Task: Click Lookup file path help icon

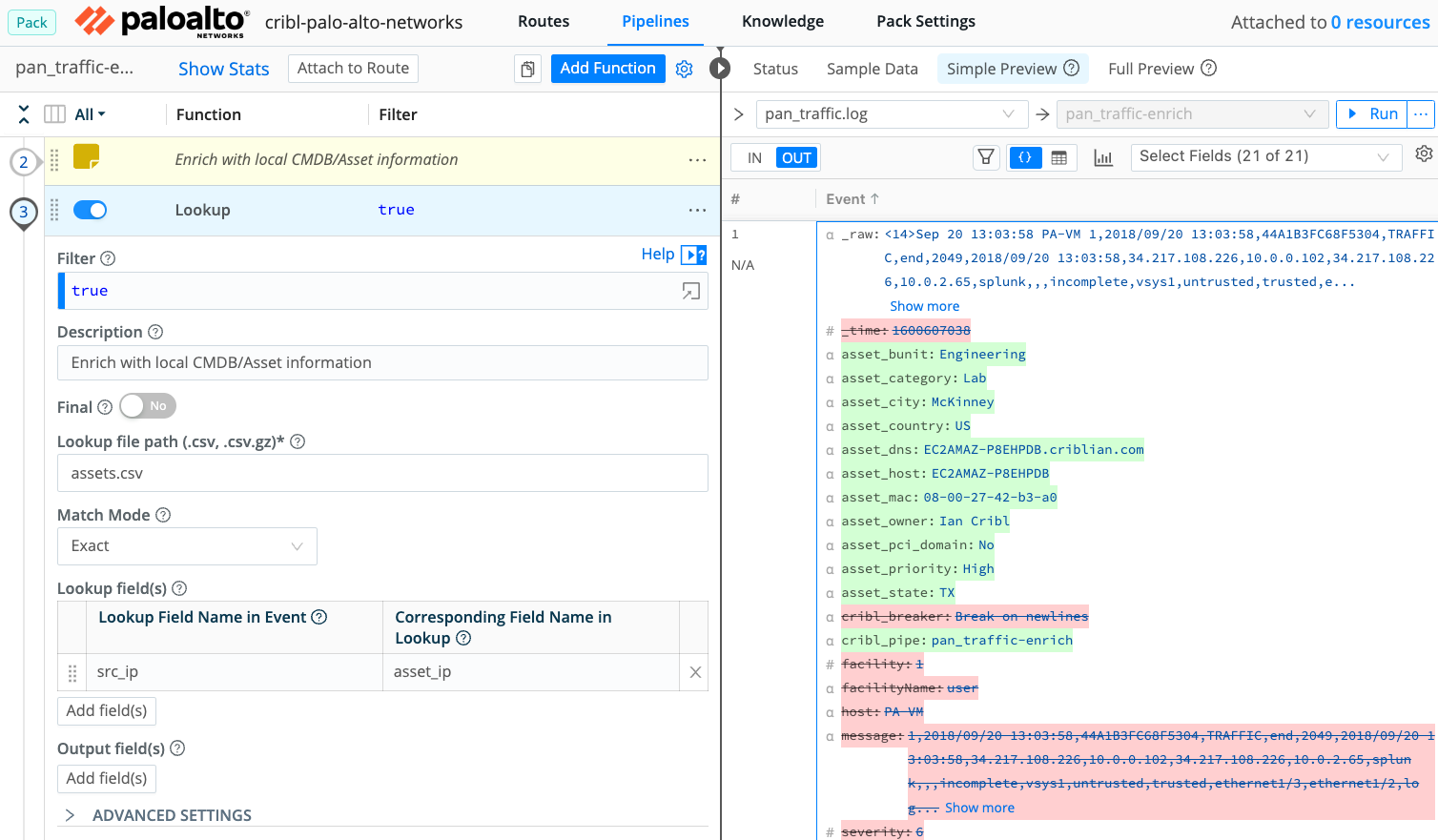Action: [x=298, y=441]
